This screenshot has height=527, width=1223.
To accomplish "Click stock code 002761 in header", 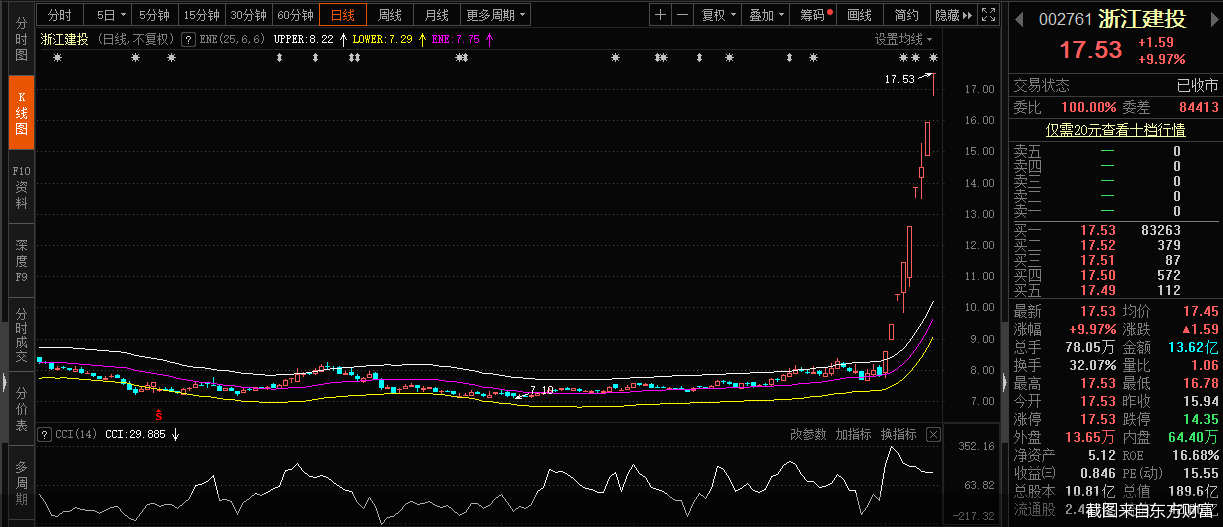I will pyautogui.click(x=1066, y=19).
